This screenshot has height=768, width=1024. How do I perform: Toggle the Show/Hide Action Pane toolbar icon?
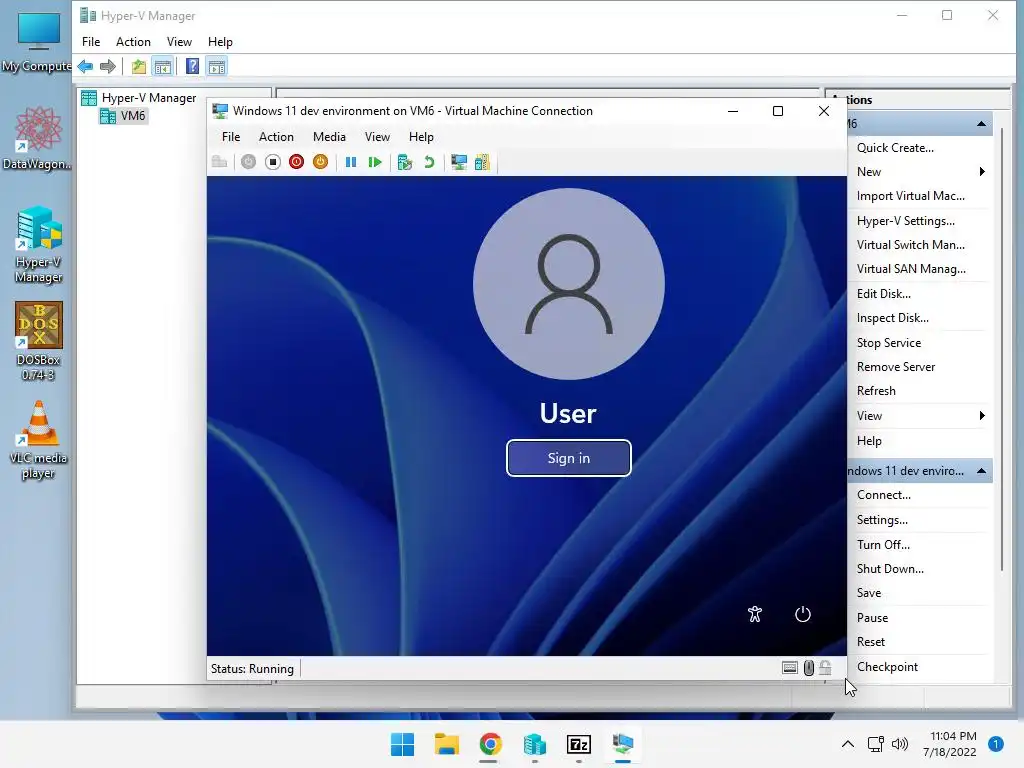click(217, 67)
